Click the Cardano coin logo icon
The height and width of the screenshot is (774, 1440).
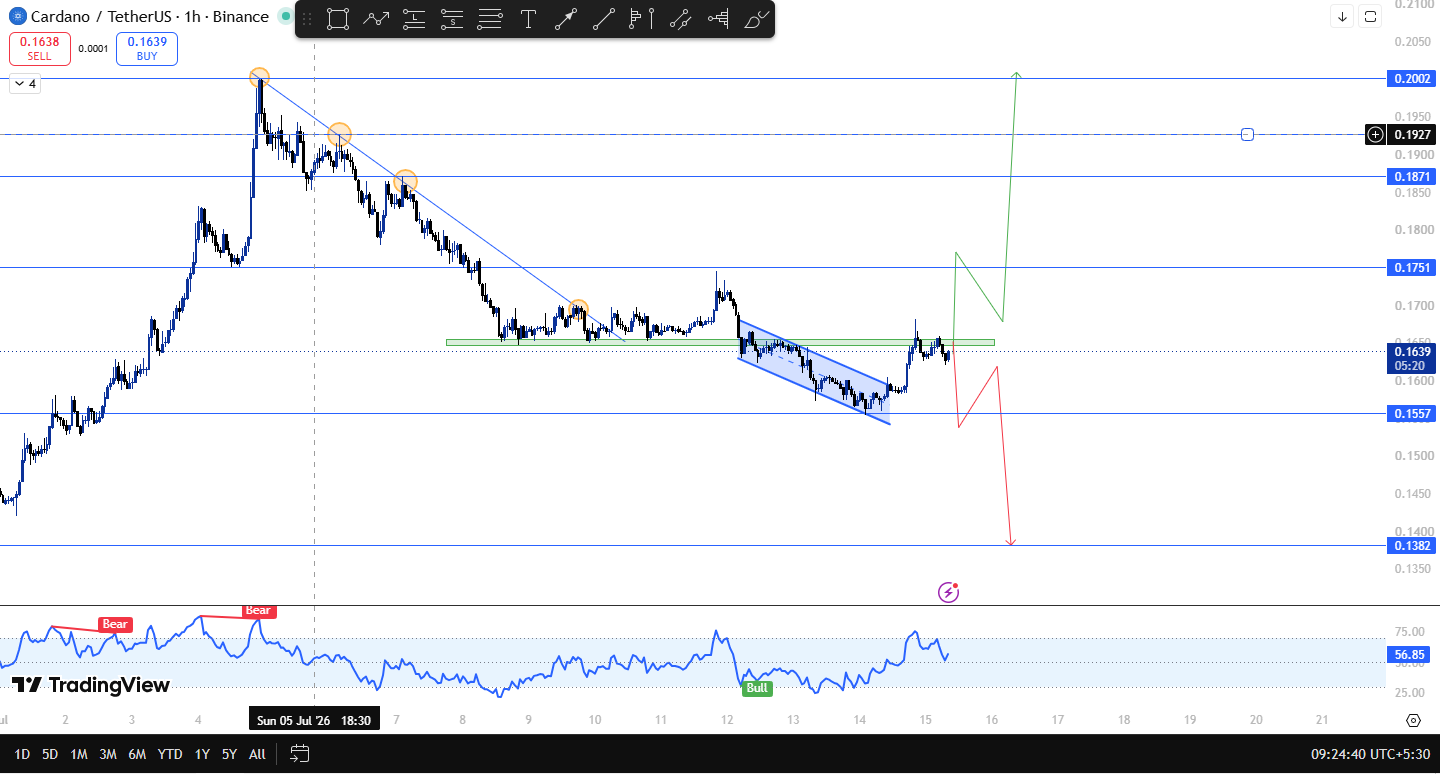17,16
